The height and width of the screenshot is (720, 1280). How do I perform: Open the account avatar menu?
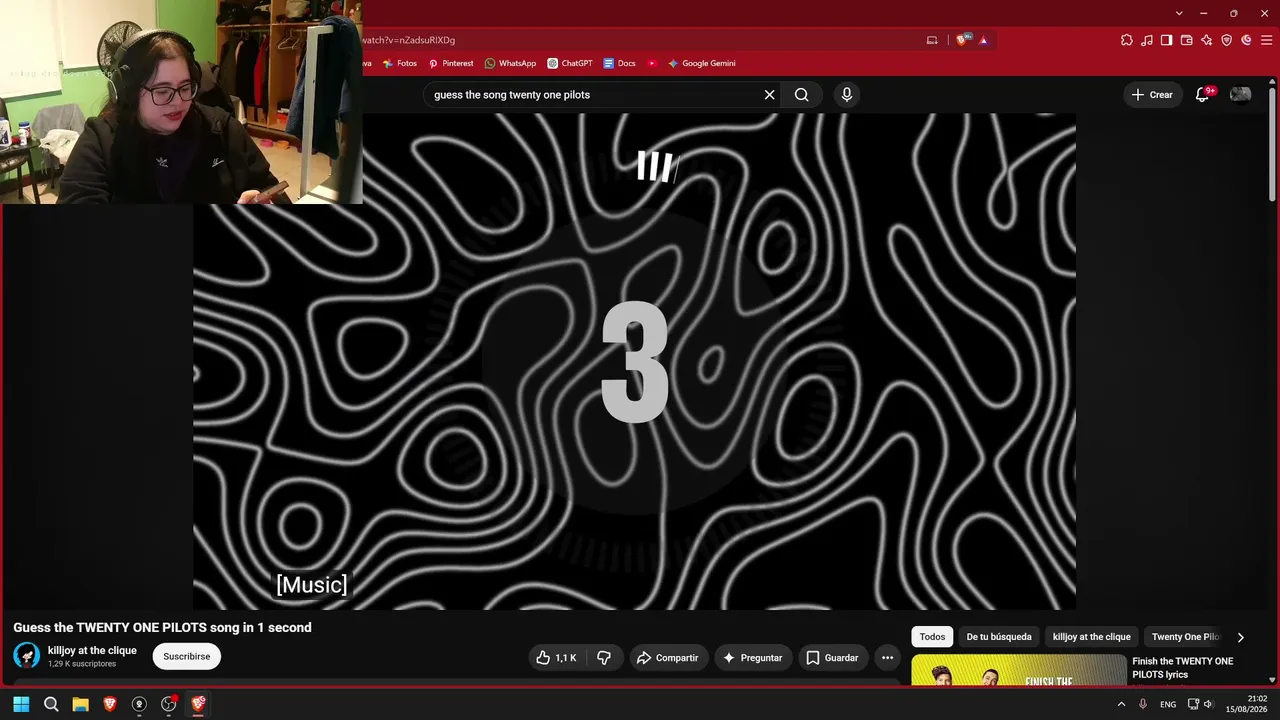point(1240,95)
